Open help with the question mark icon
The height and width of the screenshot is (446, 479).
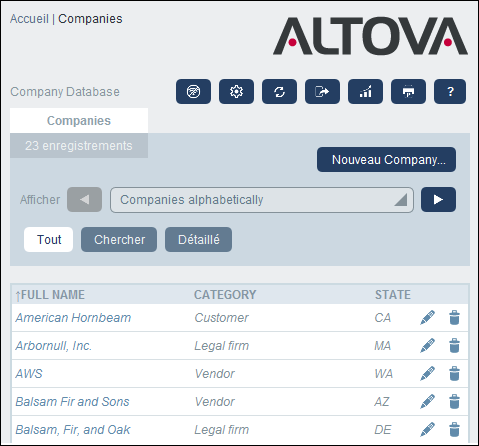pos(450,91)
